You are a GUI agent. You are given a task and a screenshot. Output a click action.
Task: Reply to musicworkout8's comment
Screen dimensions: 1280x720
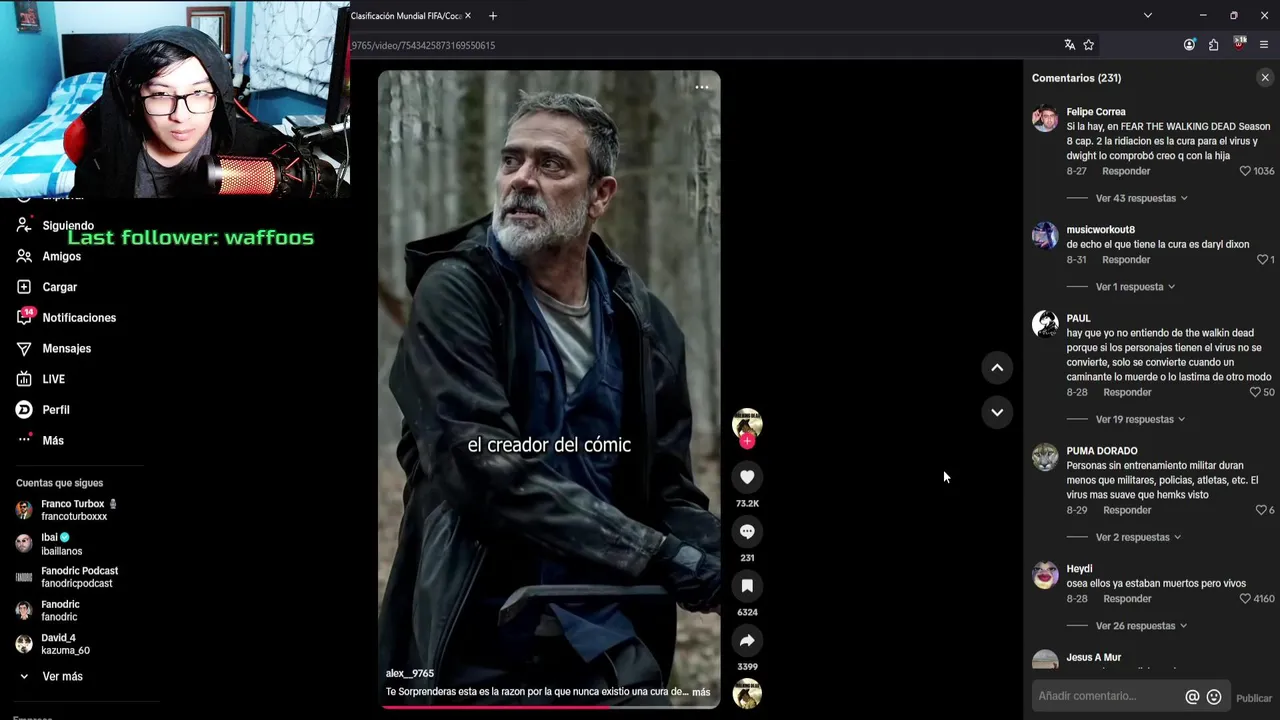[x=1126, y=260]
